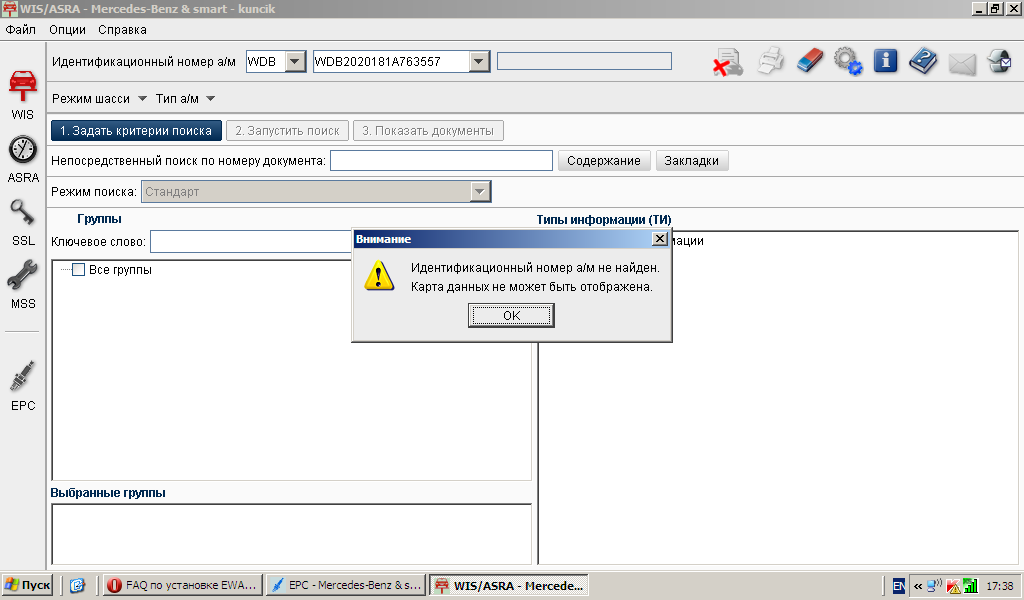This screenshot has height=600, width=1024.
Task: Open the help book icon
Action: click(x=923, y=61)
